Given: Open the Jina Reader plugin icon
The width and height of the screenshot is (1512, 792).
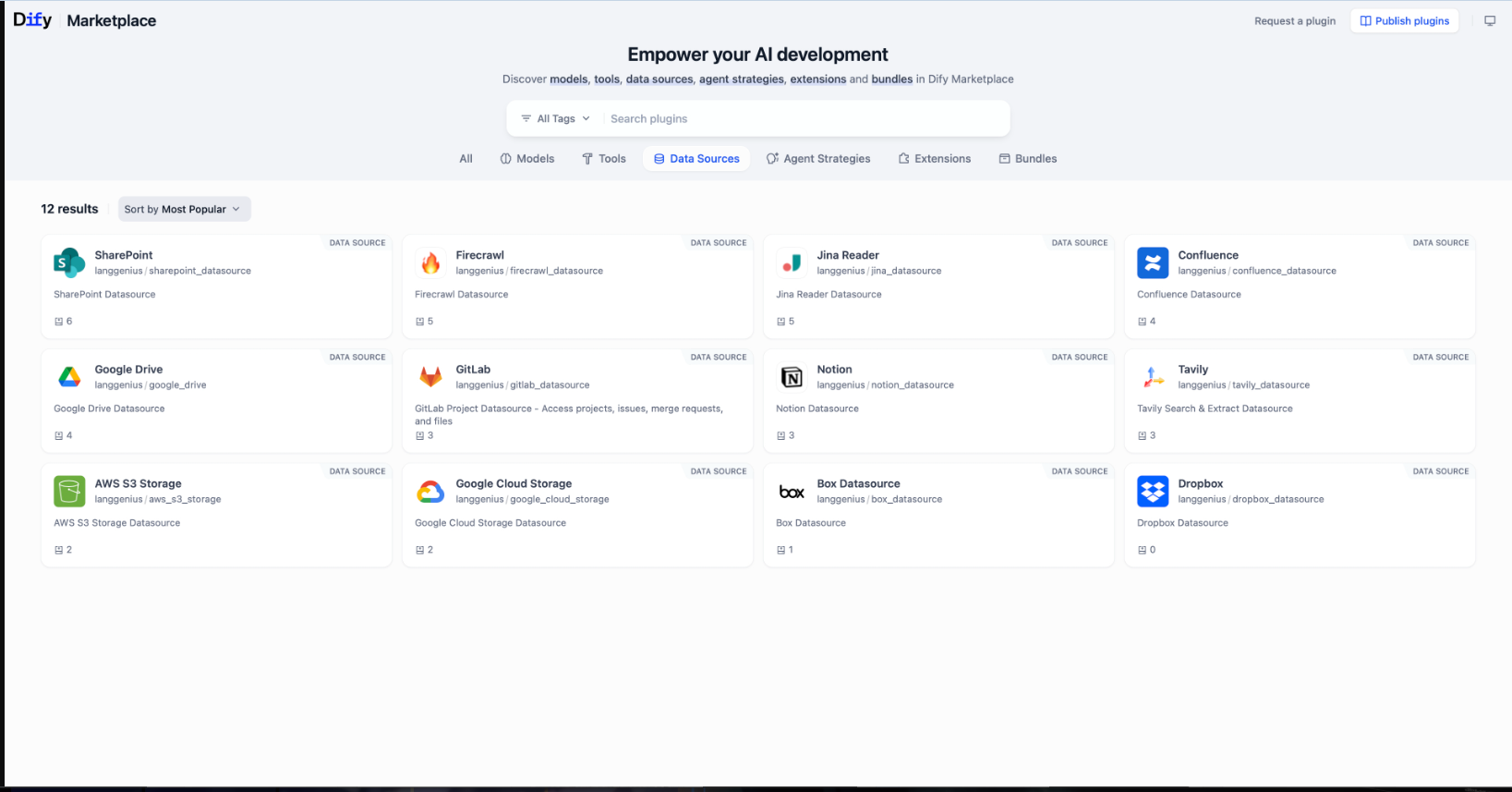Looking at the screenshot, I should [792, 262].
